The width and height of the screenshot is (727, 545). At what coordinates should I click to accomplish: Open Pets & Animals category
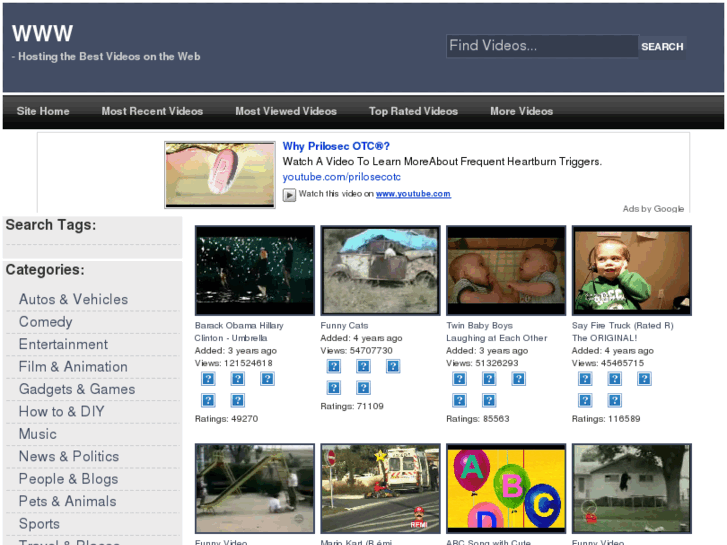click(67, 501)
